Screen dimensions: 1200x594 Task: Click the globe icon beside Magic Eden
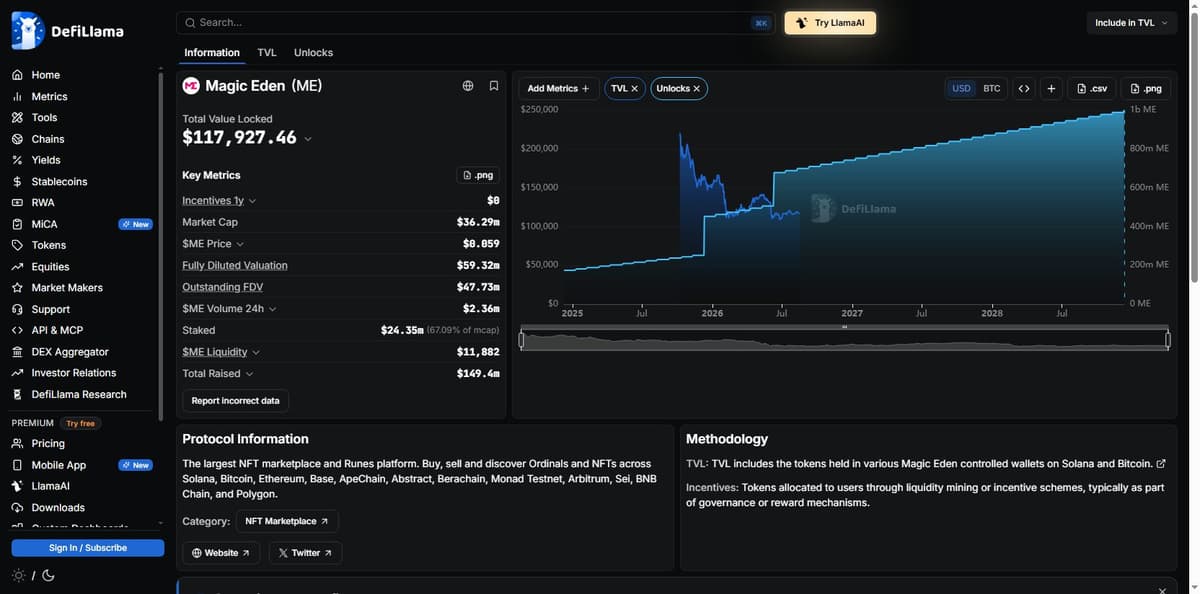[468, 86]
